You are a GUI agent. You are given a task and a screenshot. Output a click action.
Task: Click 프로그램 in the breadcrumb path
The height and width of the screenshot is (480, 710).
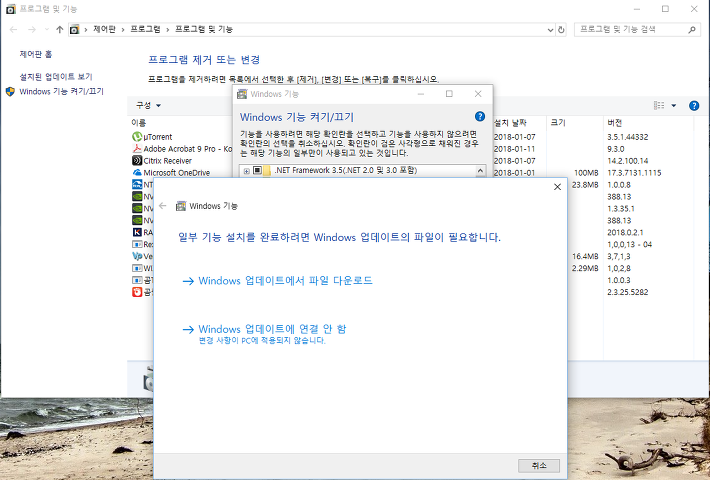coord(145,29)
